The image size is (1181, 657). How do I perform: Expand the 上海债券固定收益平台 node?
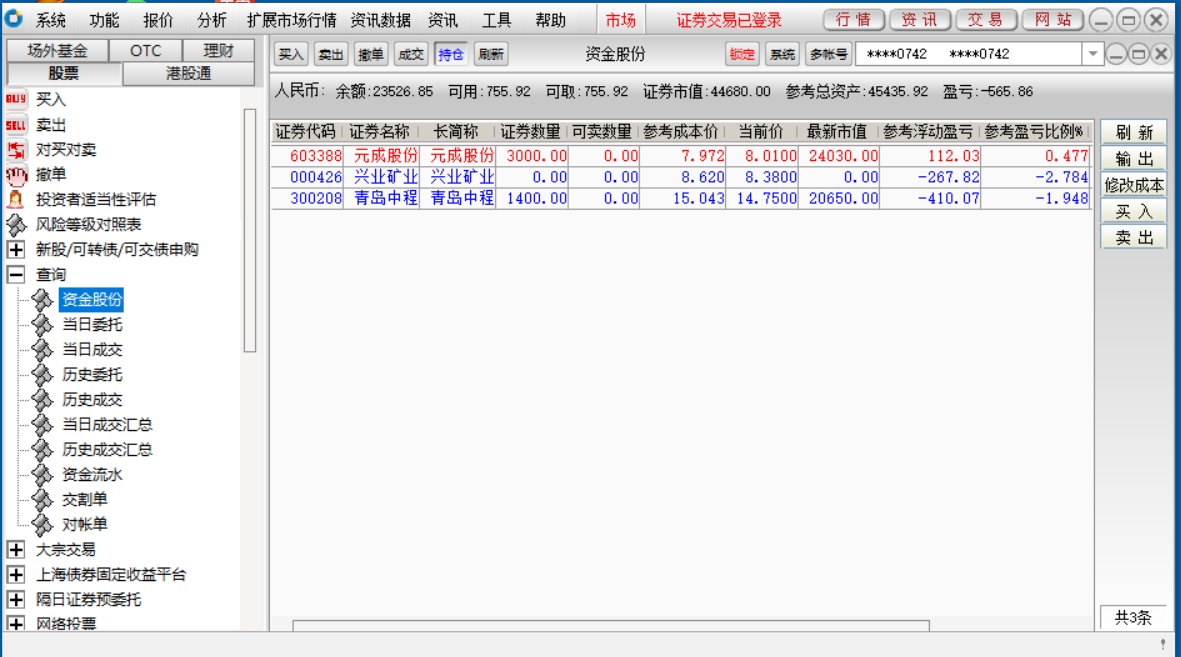(x=16, y=574)
